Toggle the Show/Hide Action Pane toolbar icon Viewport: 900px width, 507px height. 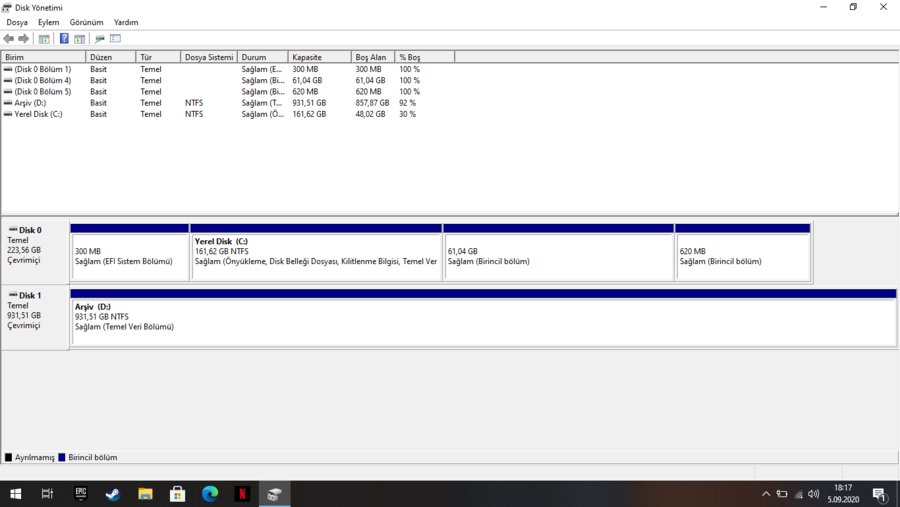(x=80, y=38)
